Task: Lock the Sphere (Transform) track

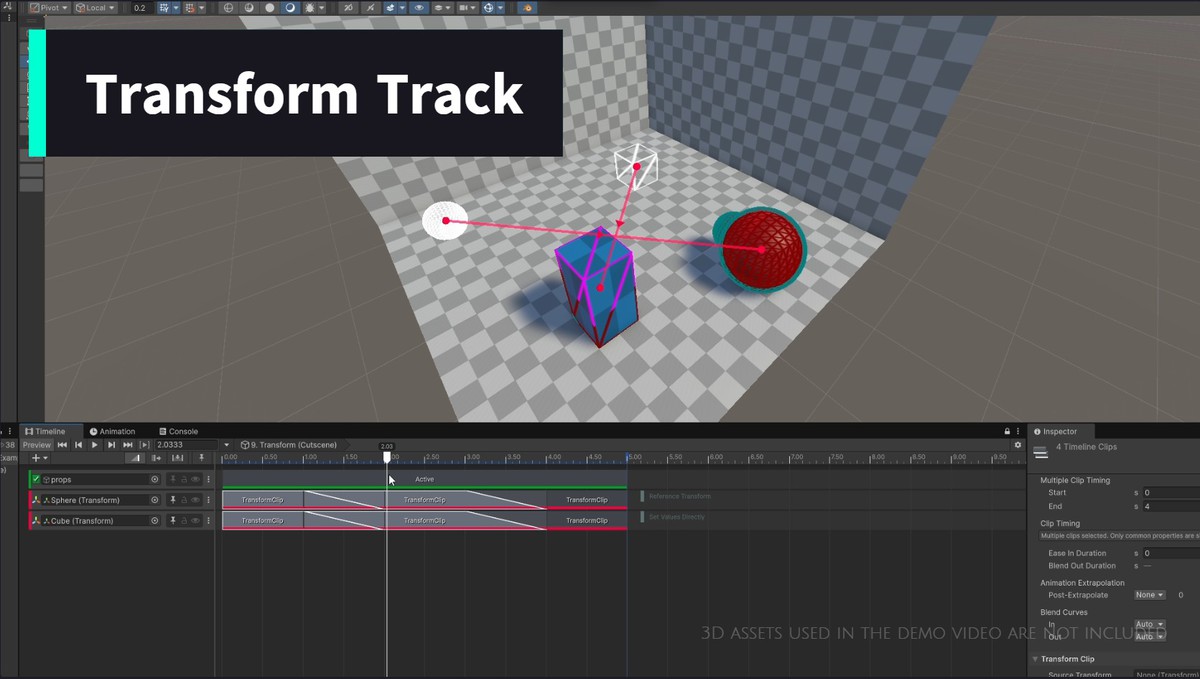Action: (184, 500)
